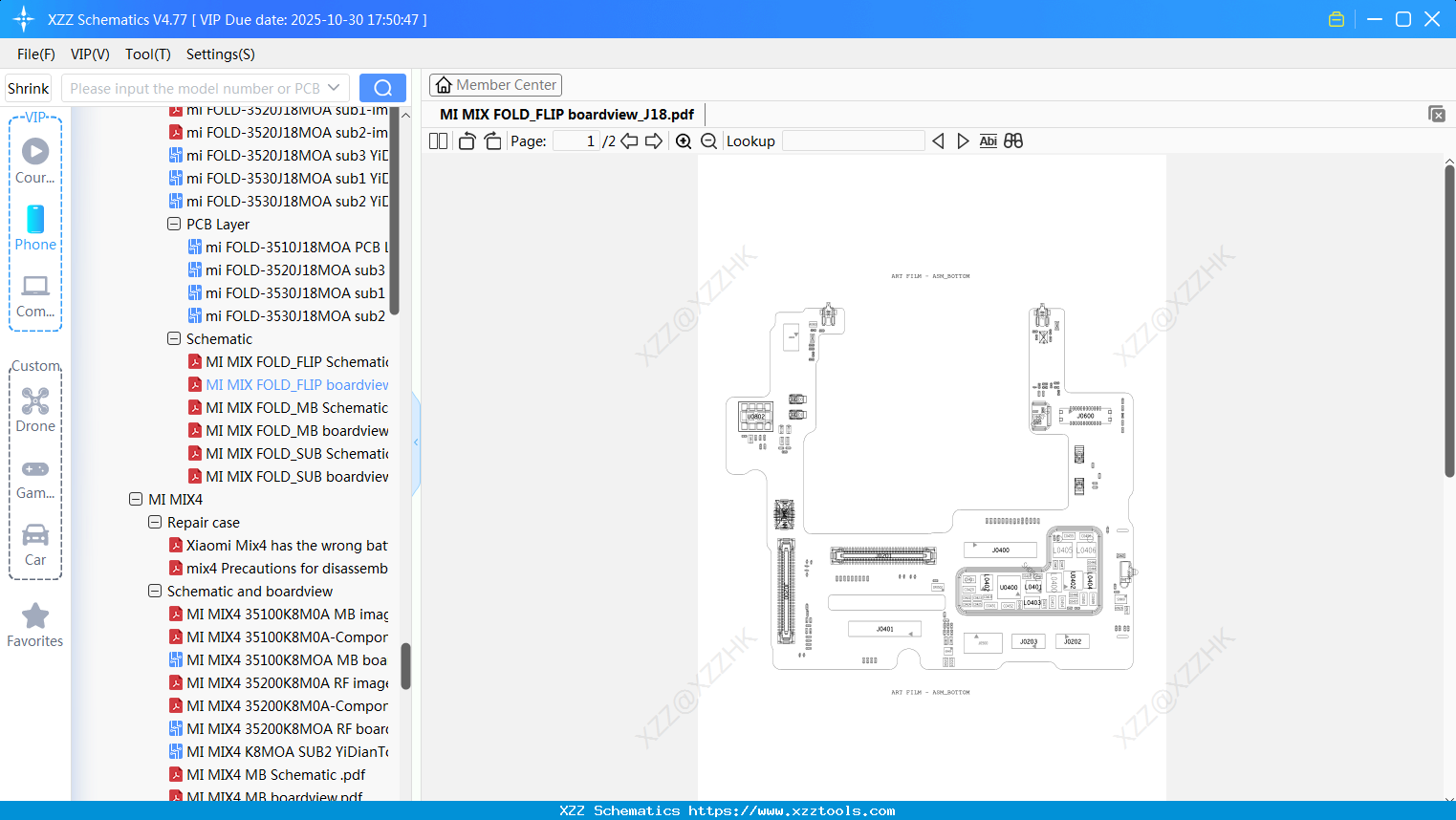1456x820 pixels.
Task: Click the document viewer vertical scrollbar
Action: 1449,321
